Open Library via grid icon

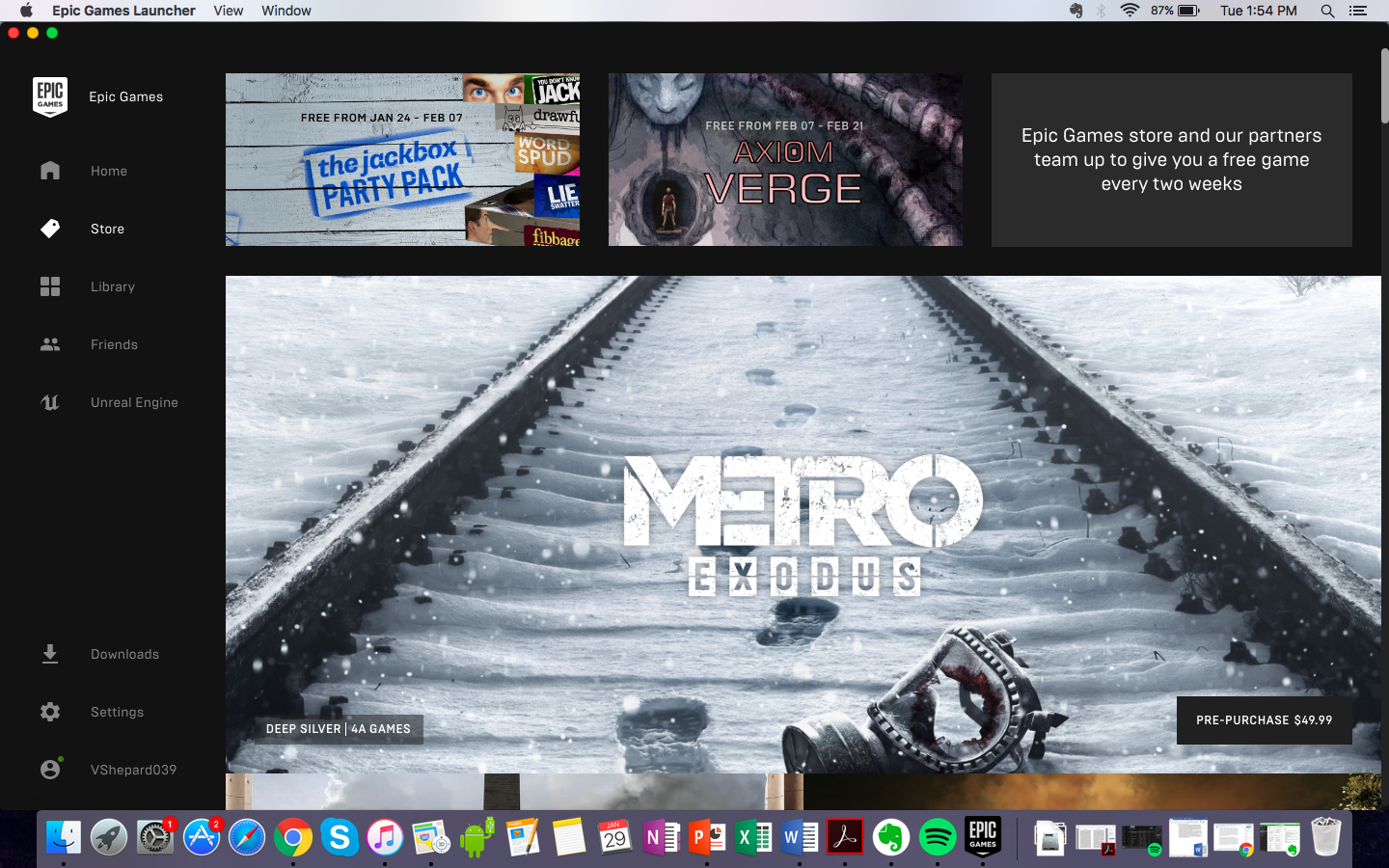click(x=50, y=286)
